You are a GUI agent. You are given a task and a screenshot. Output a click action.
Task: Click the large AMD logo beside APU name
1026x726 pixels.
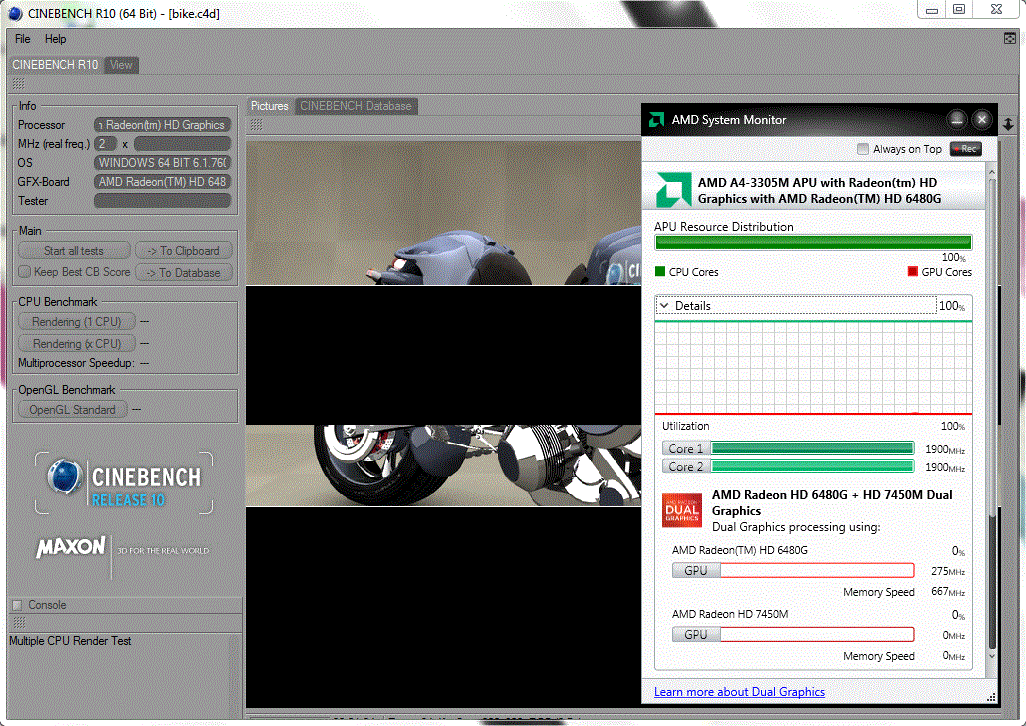pos(673,190)
